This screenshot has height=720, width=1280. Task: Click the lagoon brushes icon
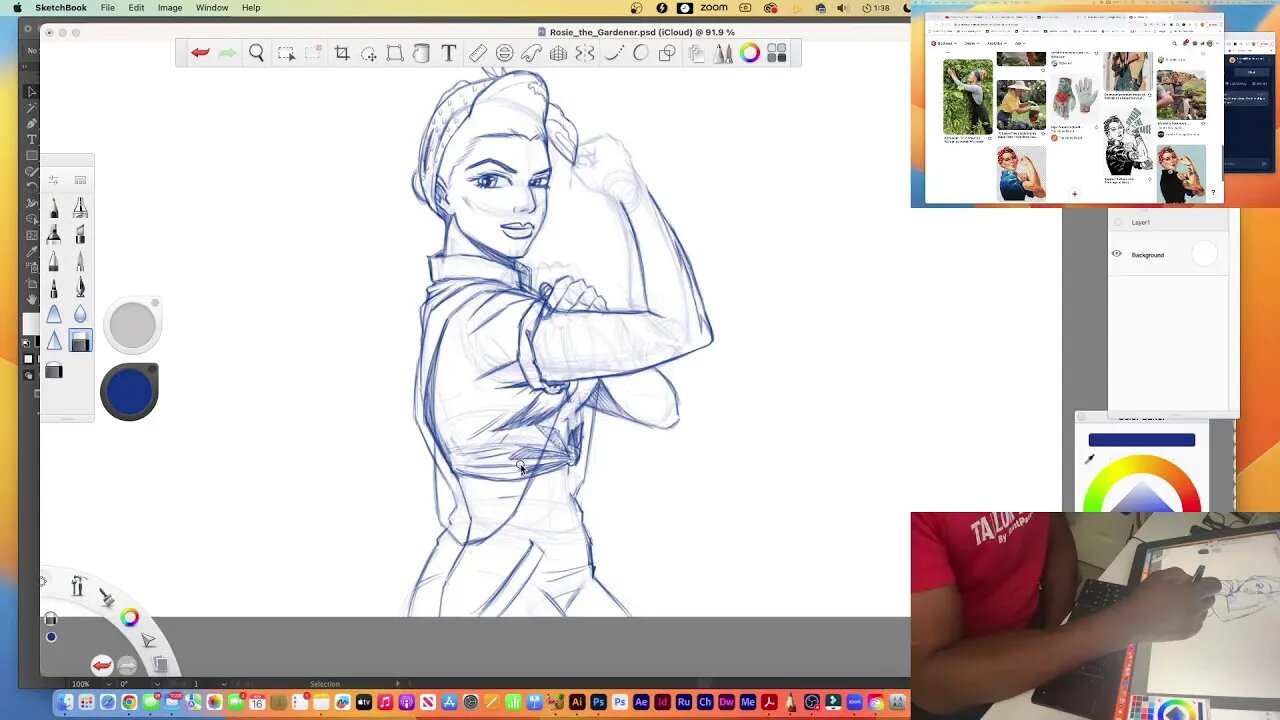click(x=106, y=596)
